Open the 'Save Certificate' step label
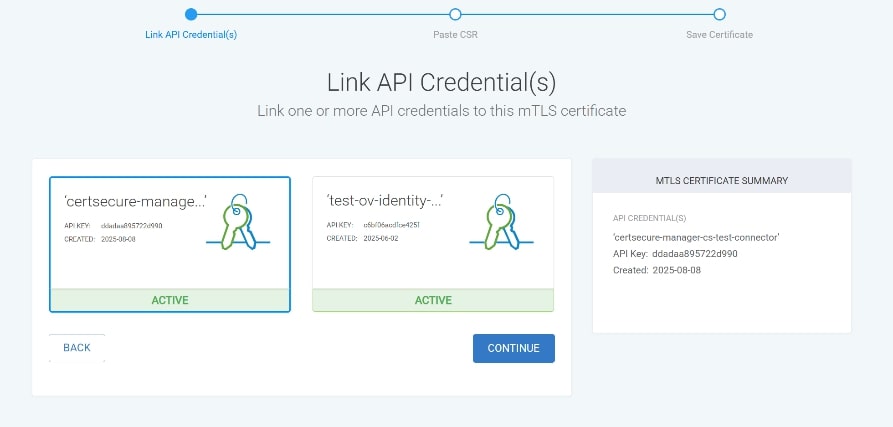Viewport: 893px width, 427px height. coord(719,35)
